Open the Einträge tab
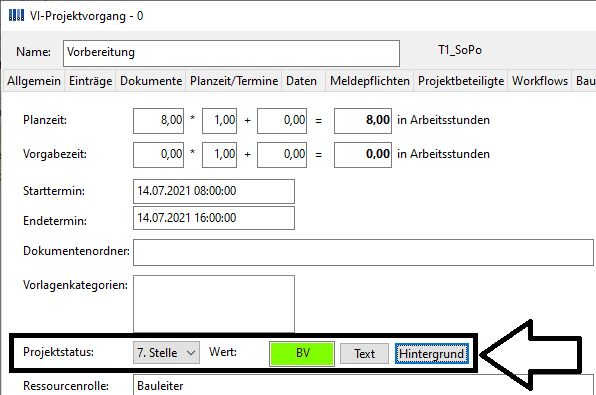596x395 pixels. coord(90,81)
